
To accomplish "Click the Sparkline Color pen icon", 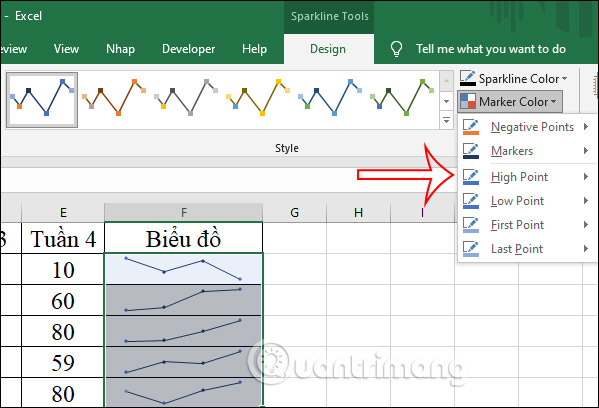I will tap(468, 78).
